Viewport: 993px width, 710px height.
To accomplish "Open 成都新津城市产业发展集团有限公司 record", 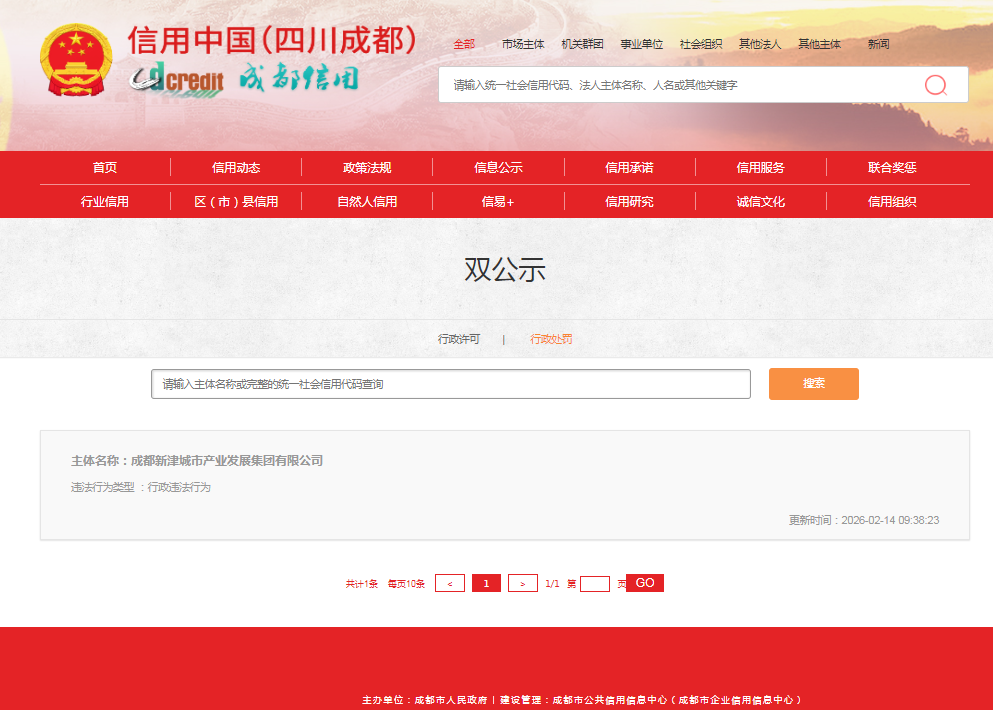I will point(227,461).
